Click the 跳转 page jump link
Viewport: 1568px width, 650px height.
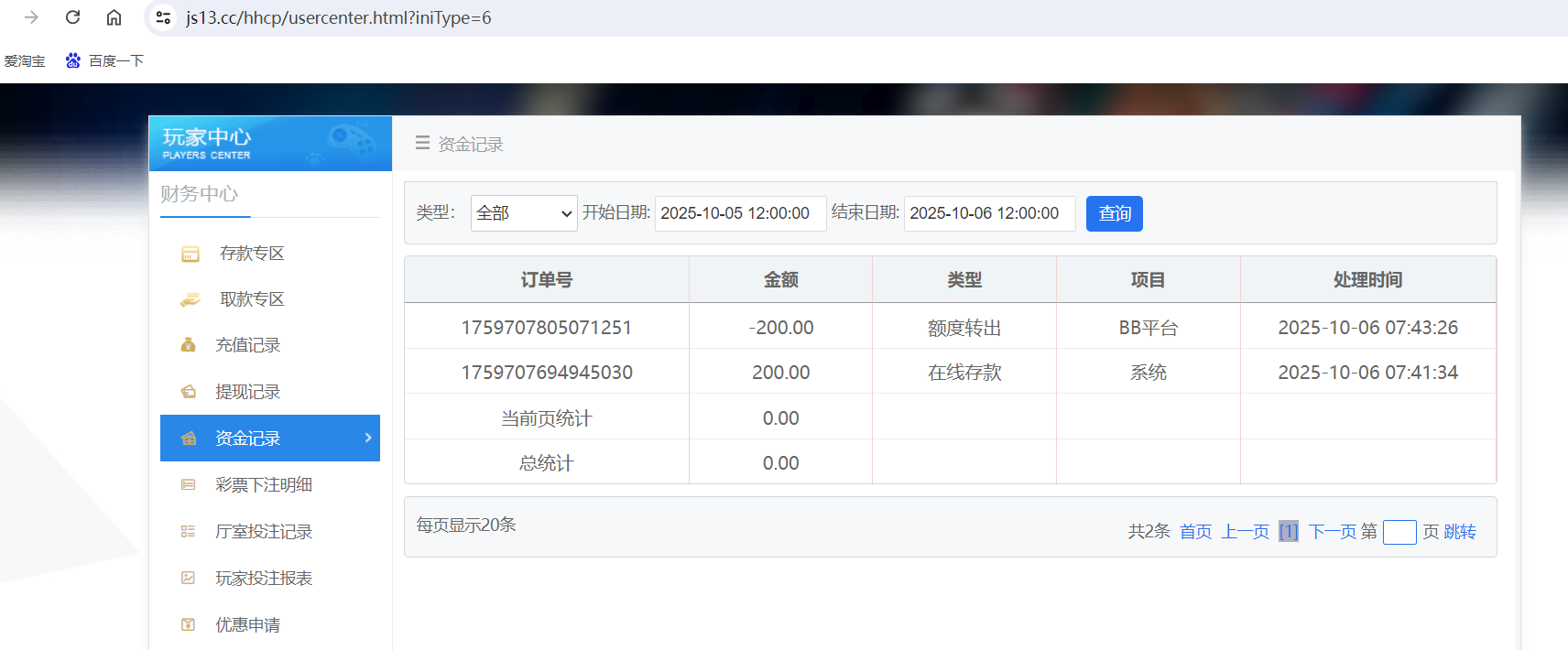point(1460,532)
